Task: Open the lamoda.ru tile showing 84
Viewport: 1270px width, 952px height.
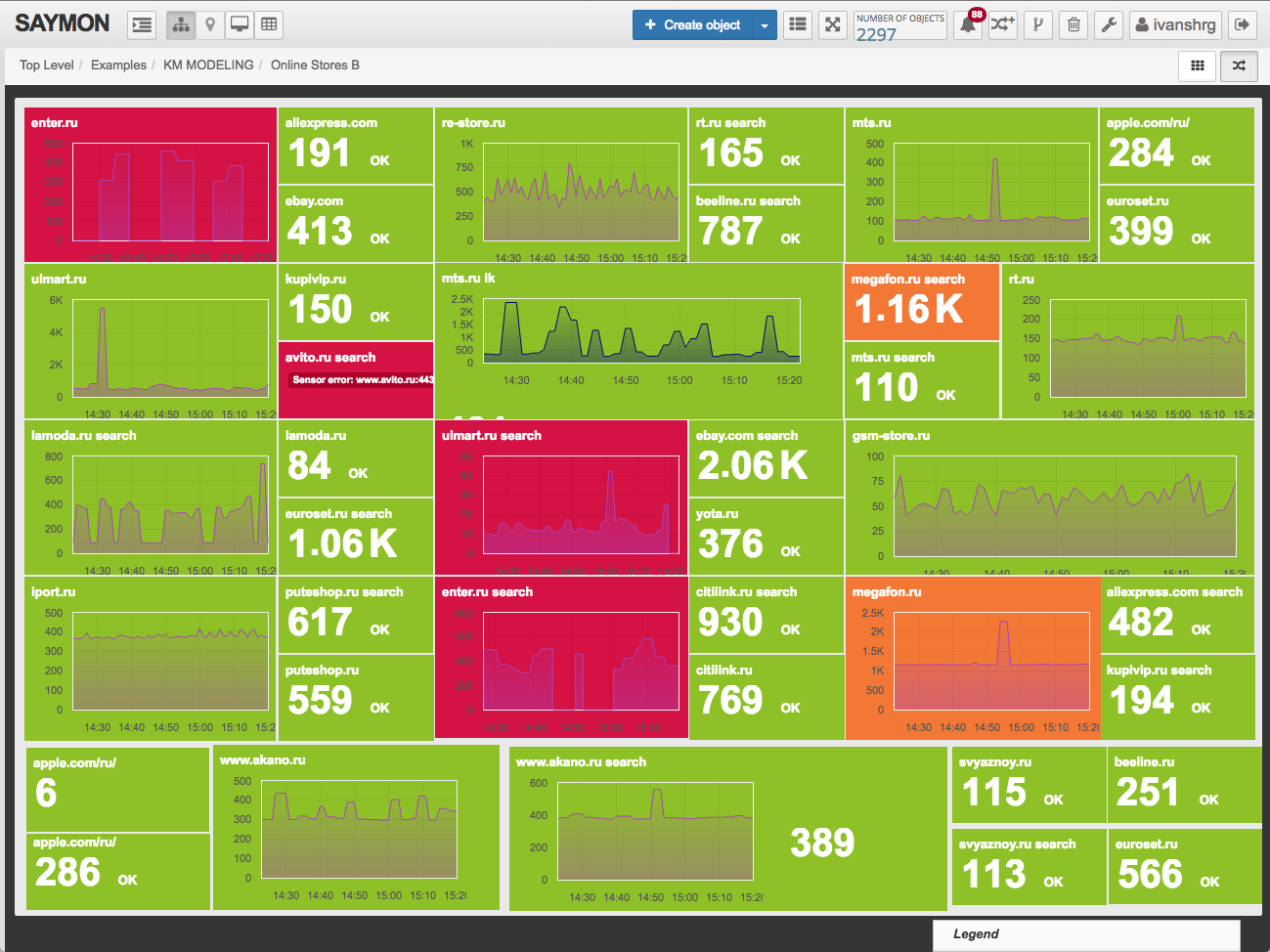Action: (x=356, y=458)
